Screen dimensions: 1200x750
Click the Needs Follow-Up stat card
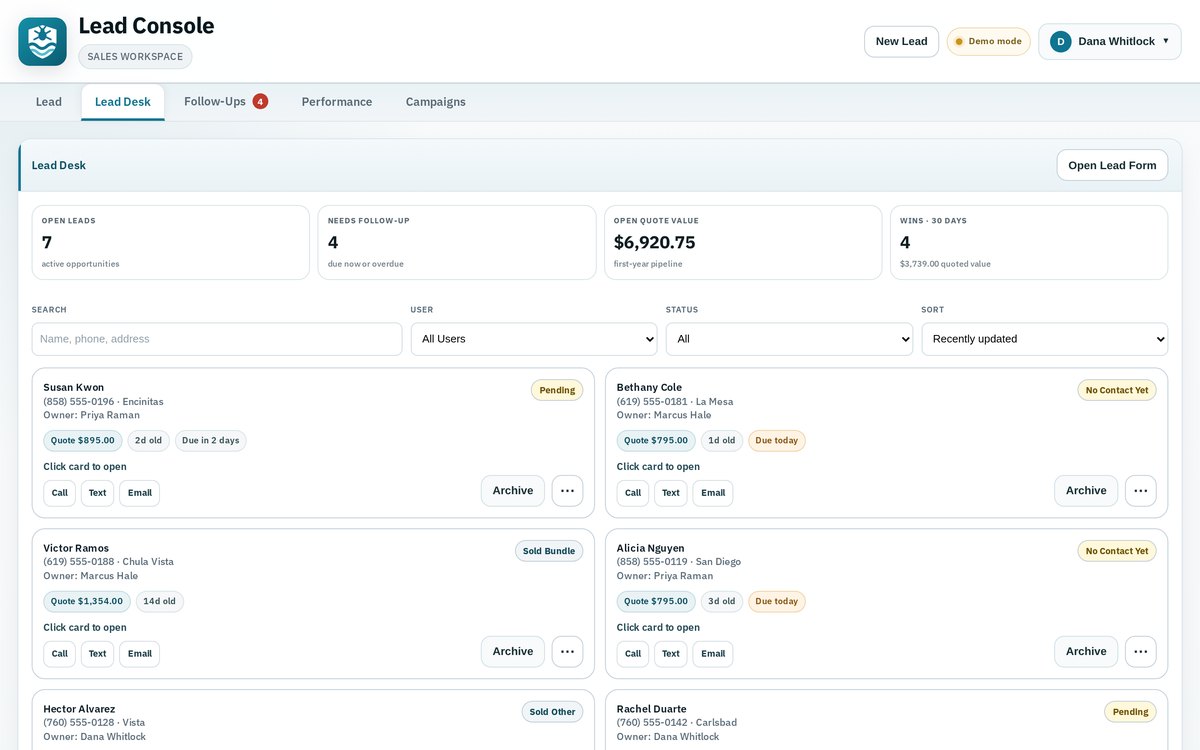[x=457, y=243]
